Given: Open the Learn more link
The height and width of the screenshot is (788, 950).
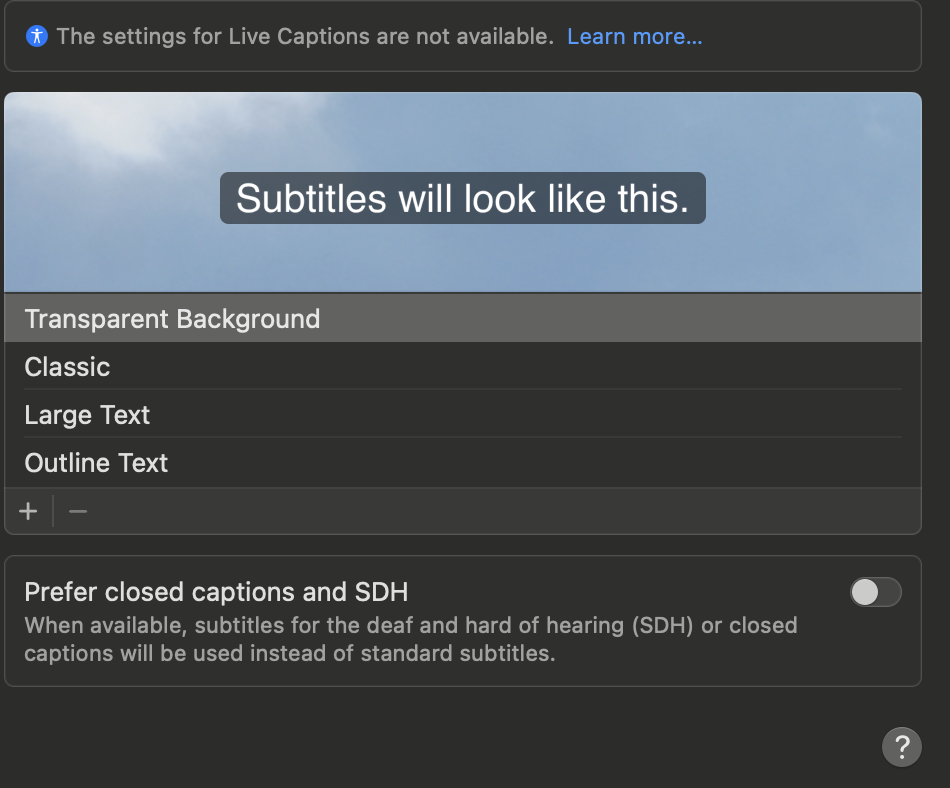Looking at the screenshot, I should click(x=634, y=37).
